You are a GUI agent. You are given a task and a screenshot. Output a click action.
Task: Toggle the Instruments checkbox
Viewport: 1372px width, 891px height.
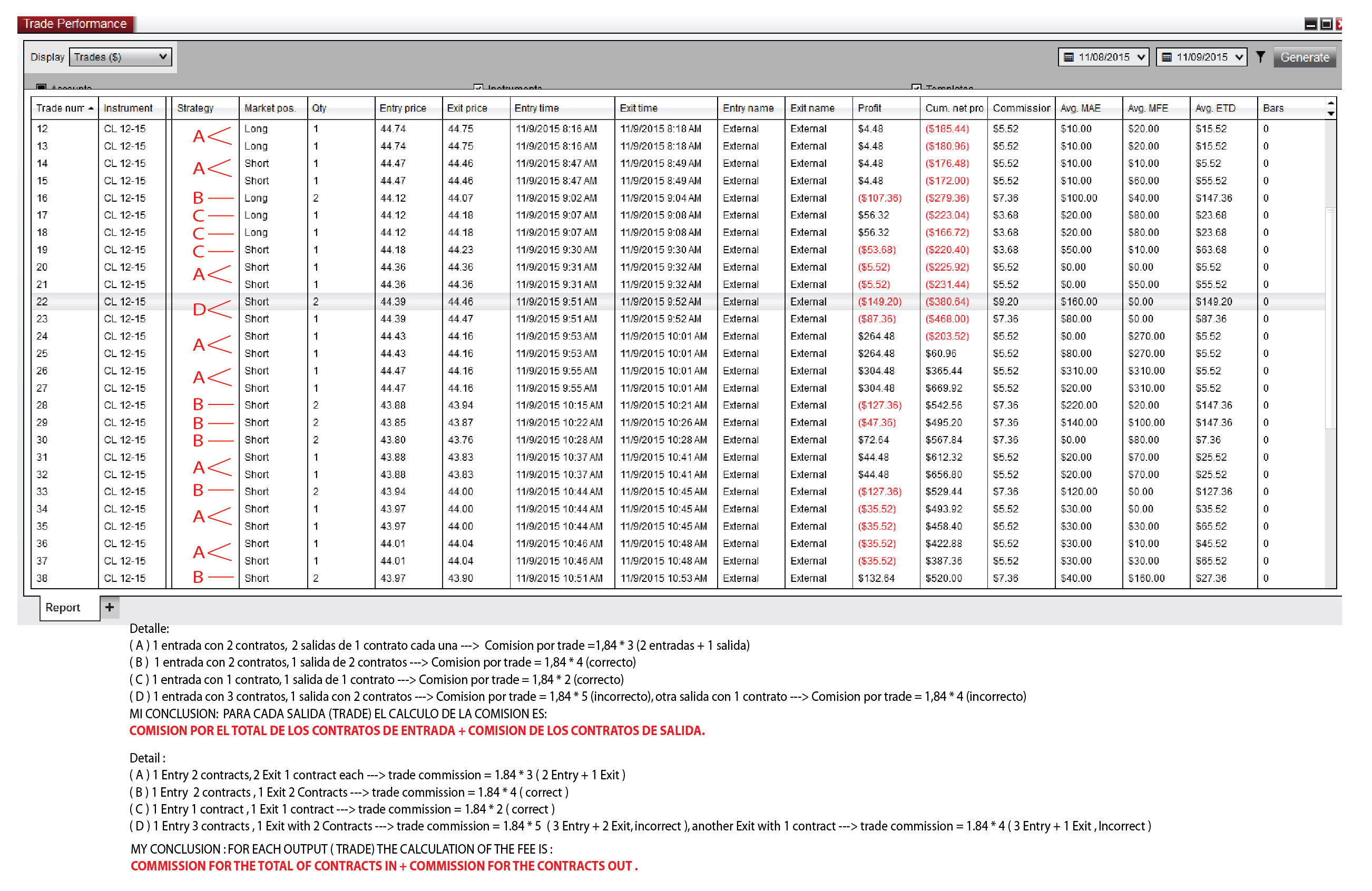[x=478, y=87]
